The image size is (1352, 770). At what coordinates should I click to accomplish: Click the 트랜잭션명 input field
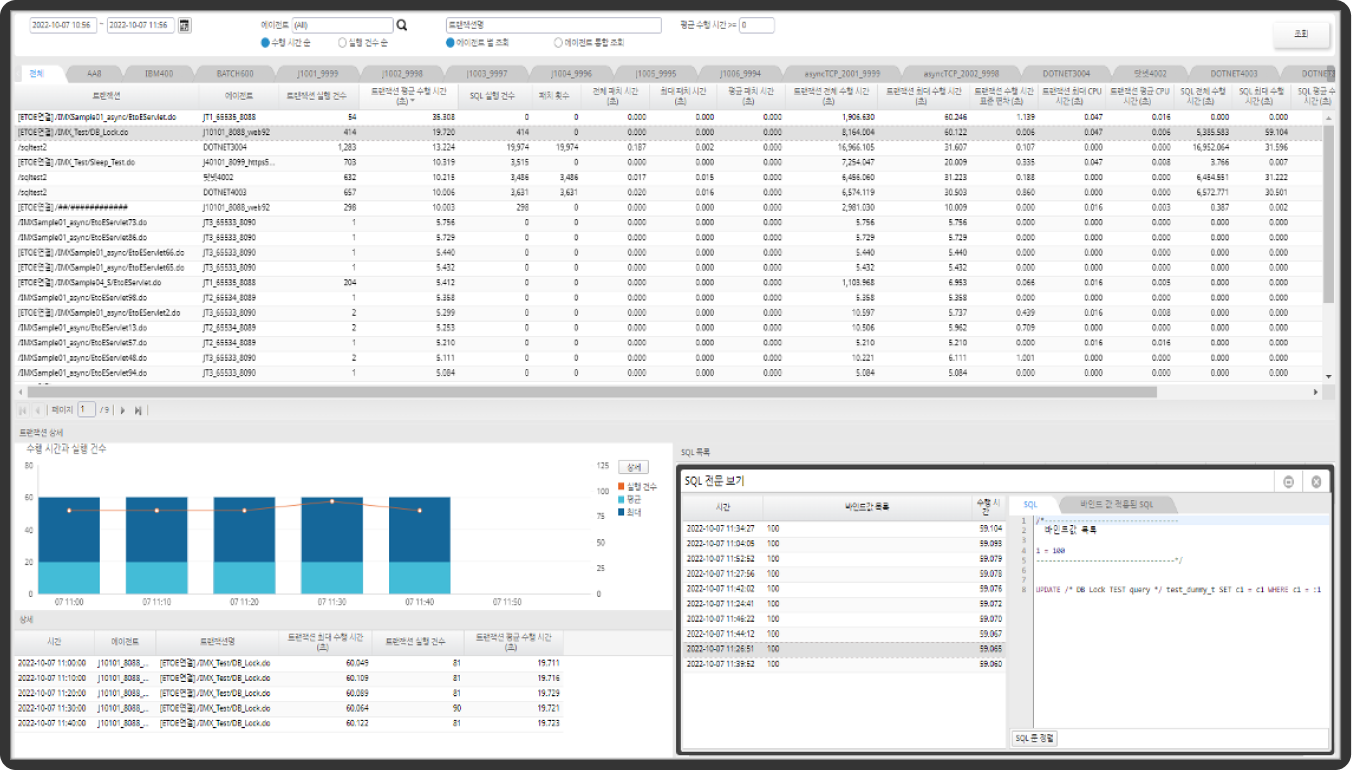[x=553, y=25]
